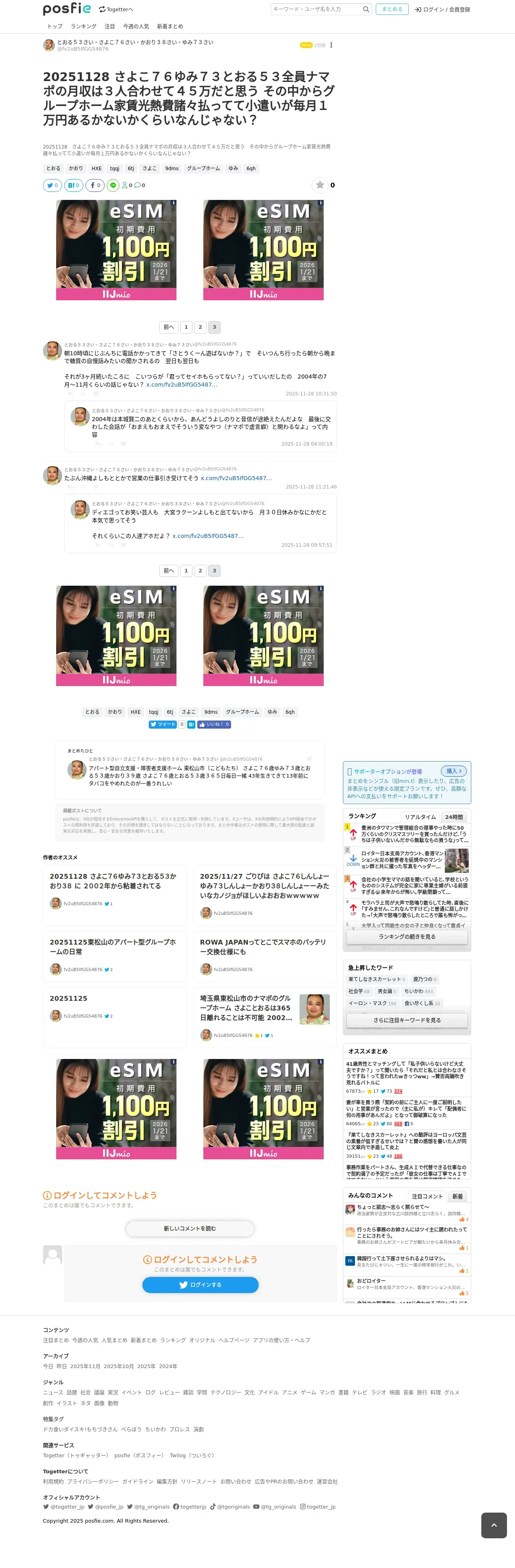The image size is (515, 1568).
Task: Select the 9dms tag under title
Action: tap(171, 169)
